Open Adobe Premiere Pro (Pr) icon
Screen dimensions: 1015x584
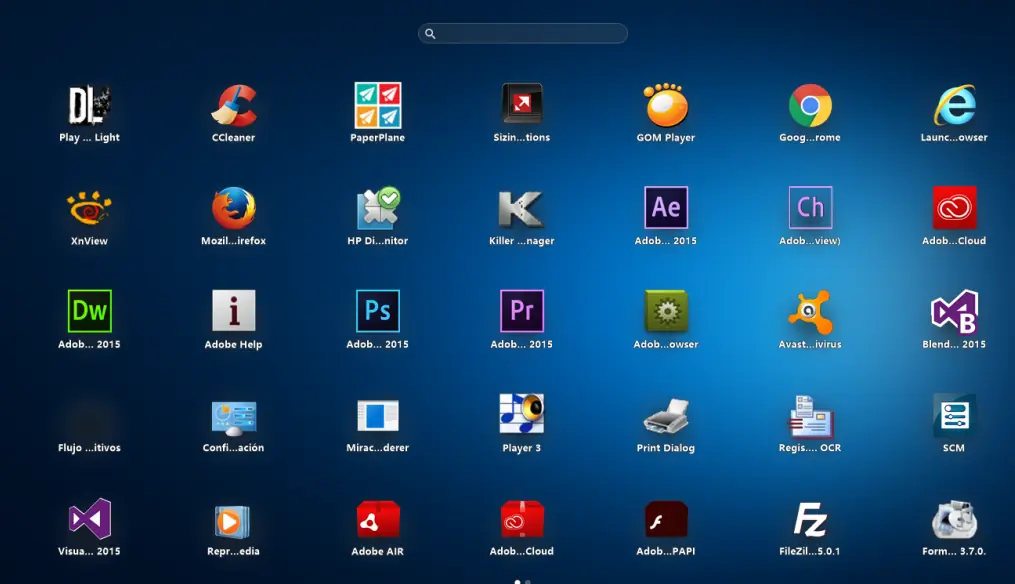522,311
